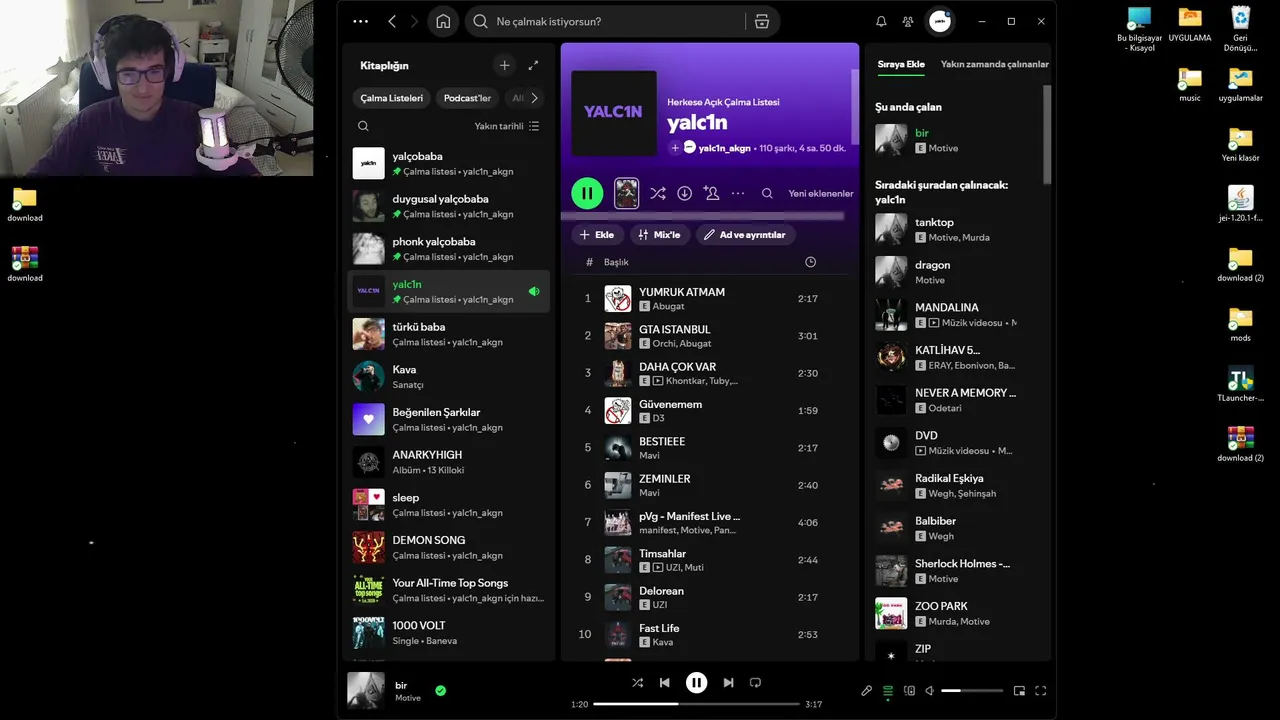Open more options for yalc1n playlist
This screenshot has height=720, width=1280.
pyautogui.click(x=738, y=193)
